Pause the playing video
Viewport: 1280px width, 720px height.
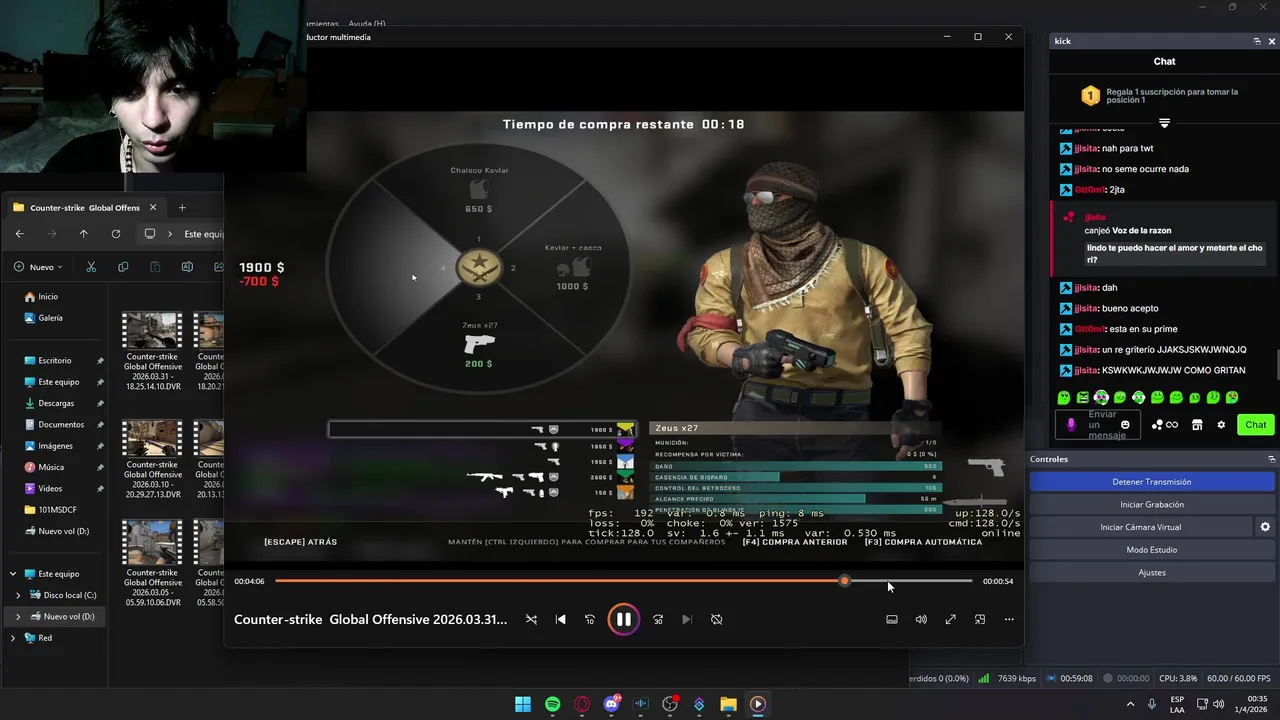(623, 619)
